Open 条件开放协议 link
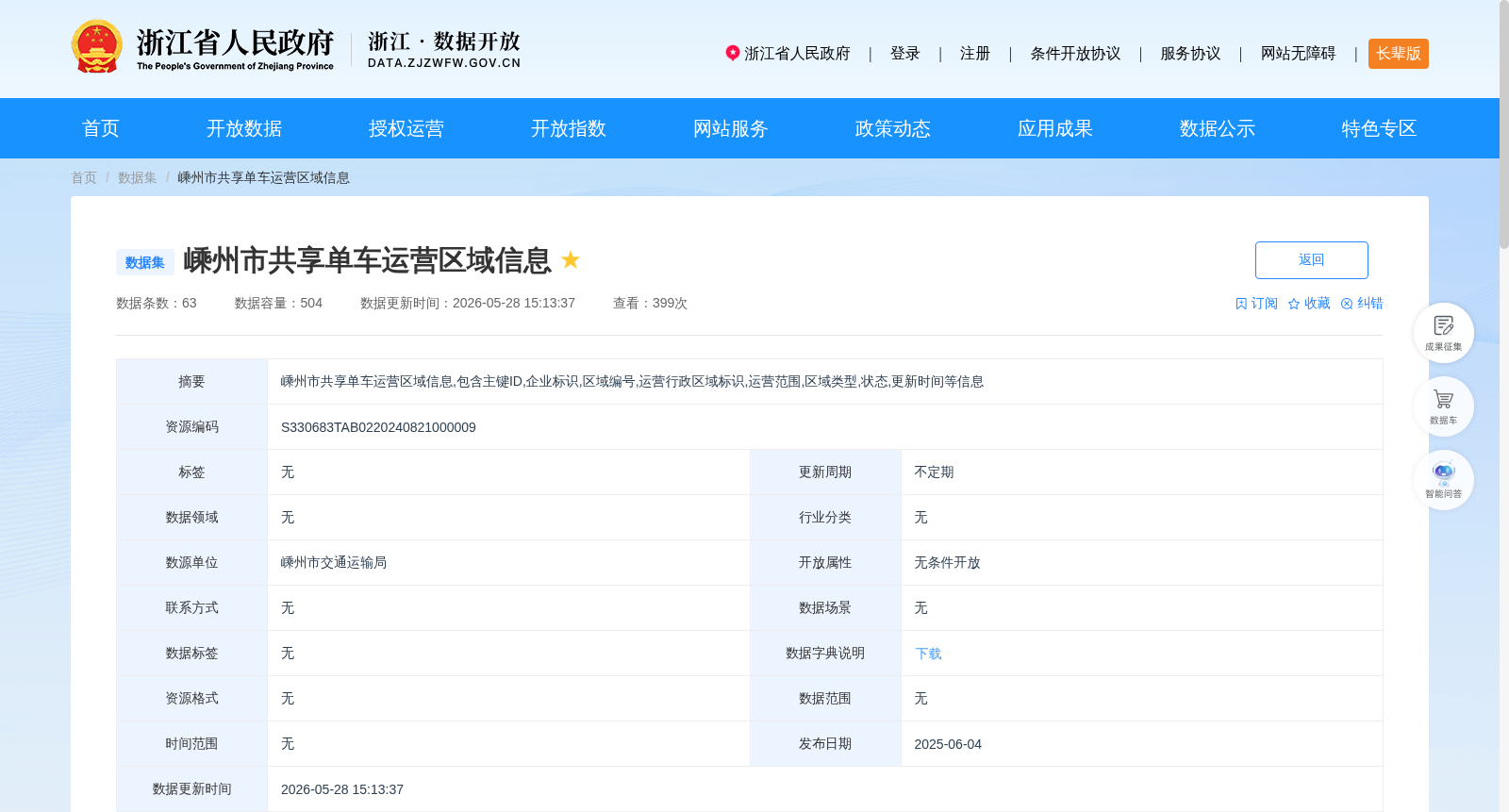The width and height of the screenshot is (1509, 812). [x=1075, y=54]
